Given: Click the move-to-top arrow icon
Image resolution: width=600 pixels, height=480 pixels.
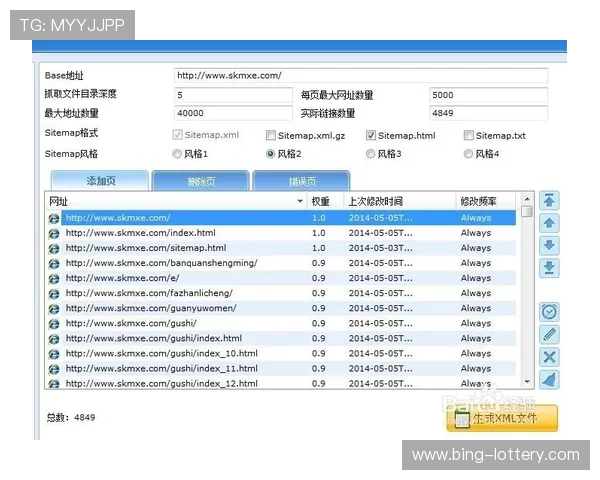Looking at the screenshot, I should click(x=549, y=201).
